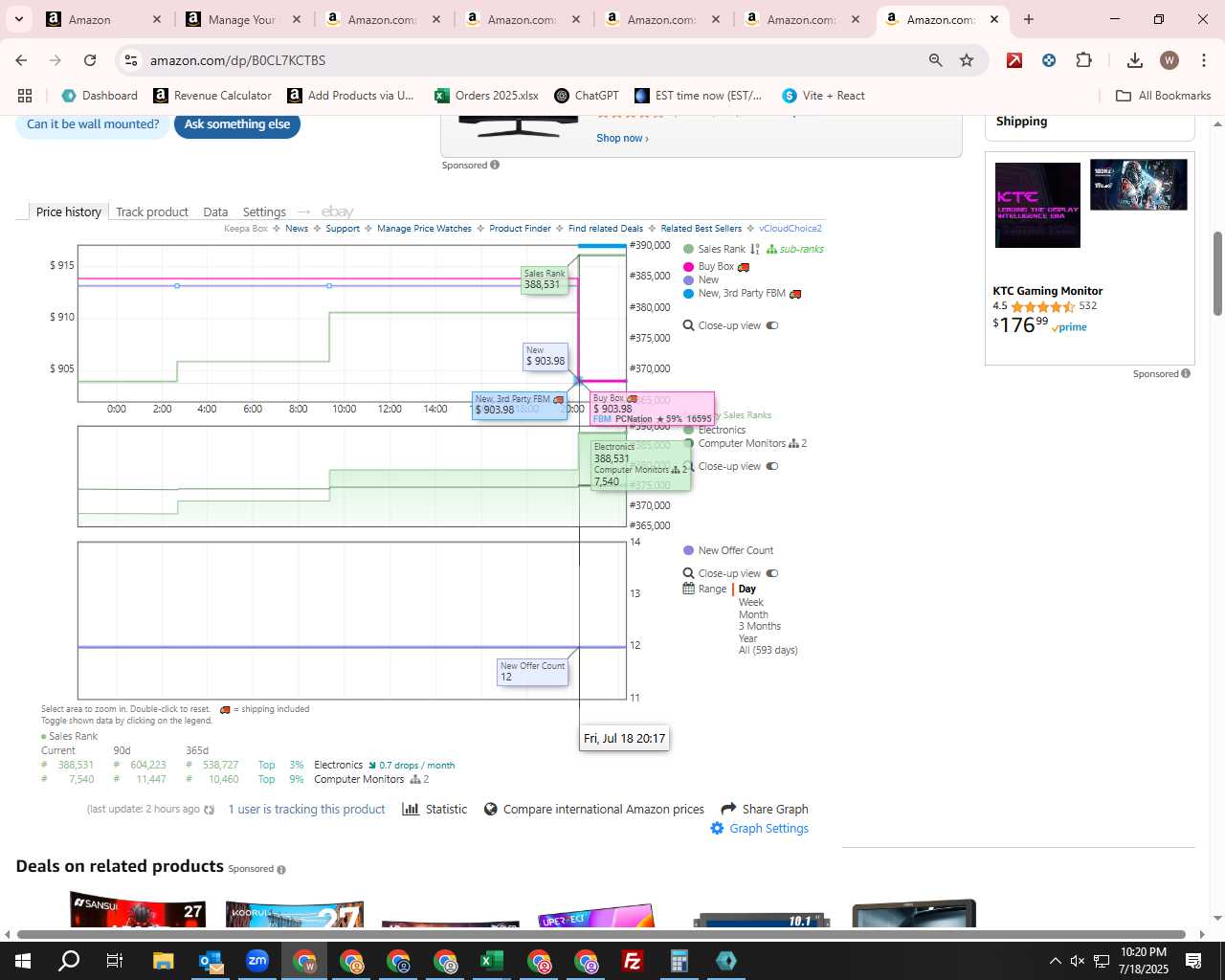Switch to Keepa Settings tab

point(264,212)
